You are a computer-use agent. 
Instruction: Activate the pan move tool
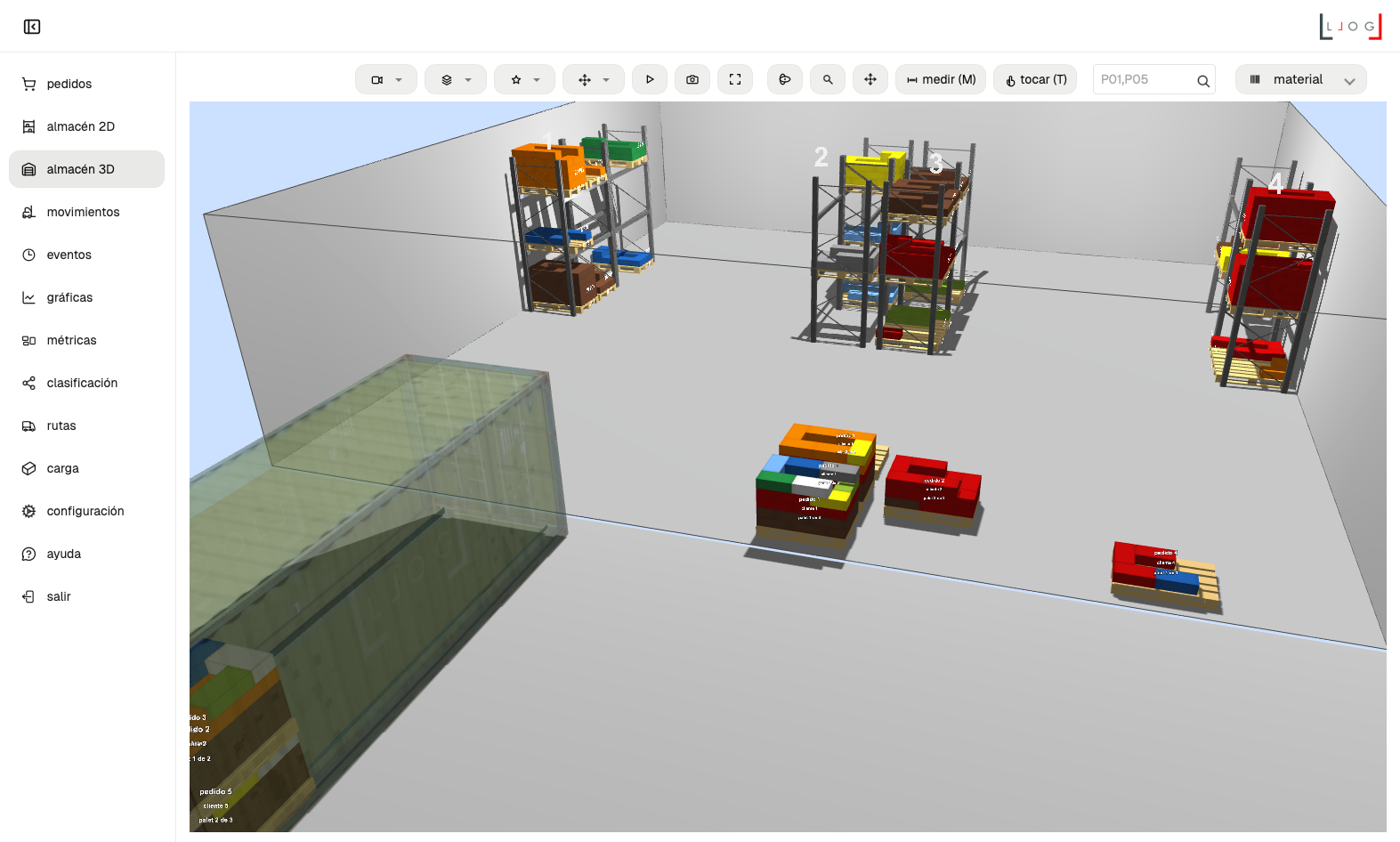pyautogui.click(x=870, y=79)
